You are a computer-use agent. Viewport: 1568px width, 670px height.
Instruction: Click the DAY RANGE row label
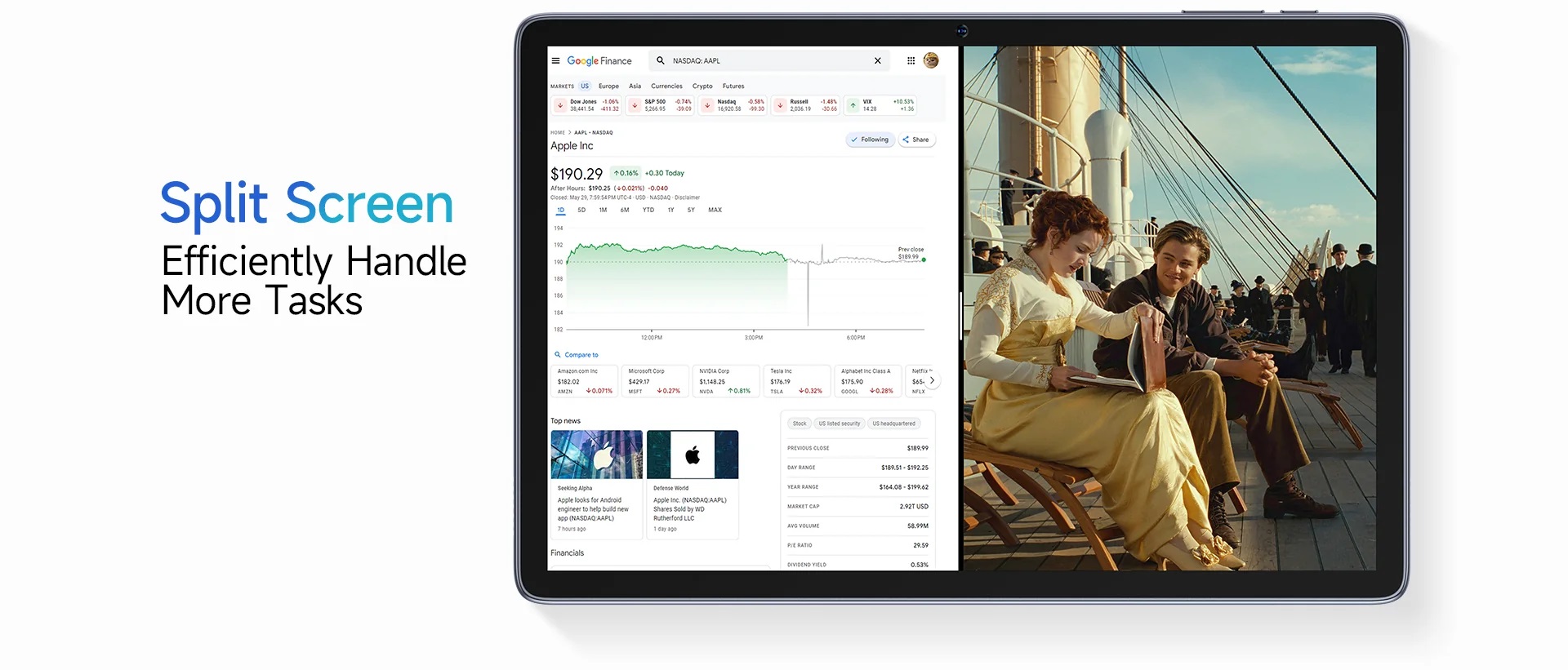(x=801, y=468)
